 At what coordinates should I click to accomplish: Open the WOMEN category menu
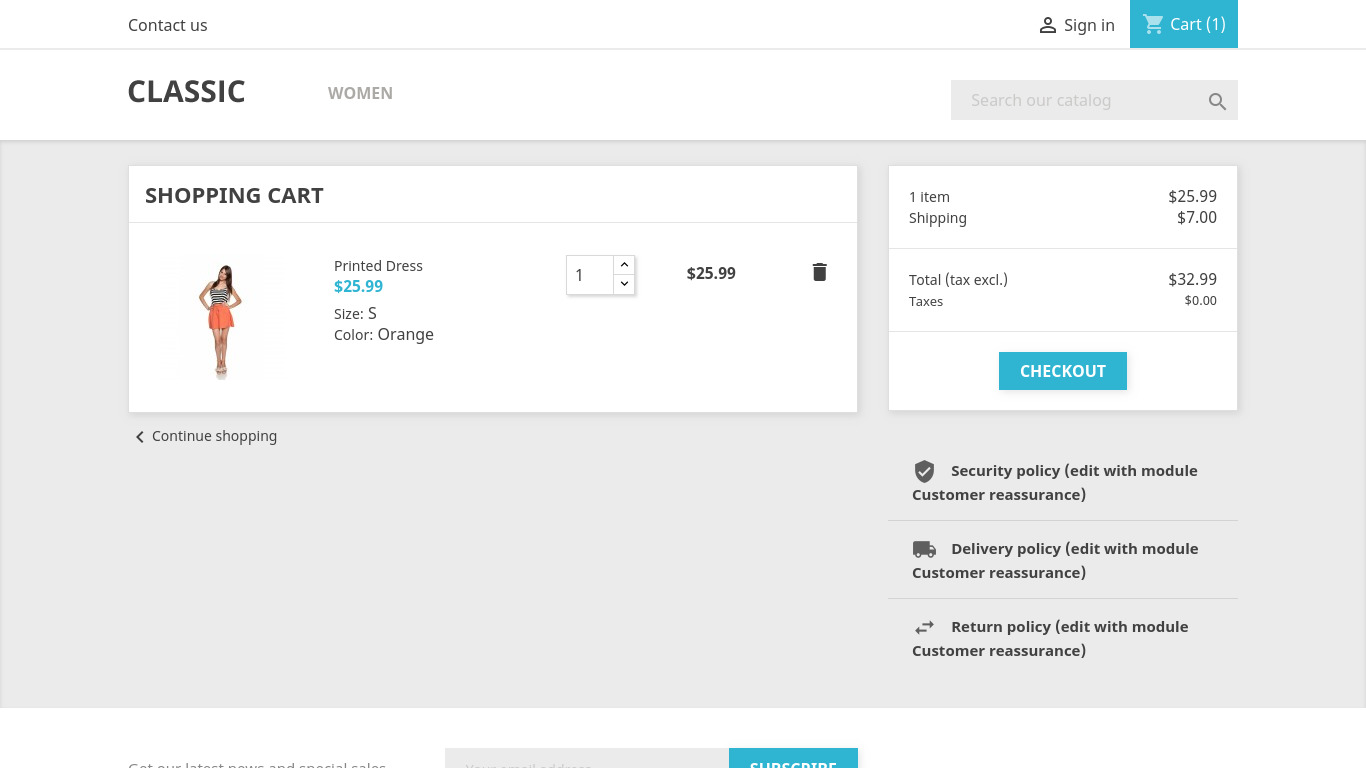pyautogui.click(x=360, y=93)
